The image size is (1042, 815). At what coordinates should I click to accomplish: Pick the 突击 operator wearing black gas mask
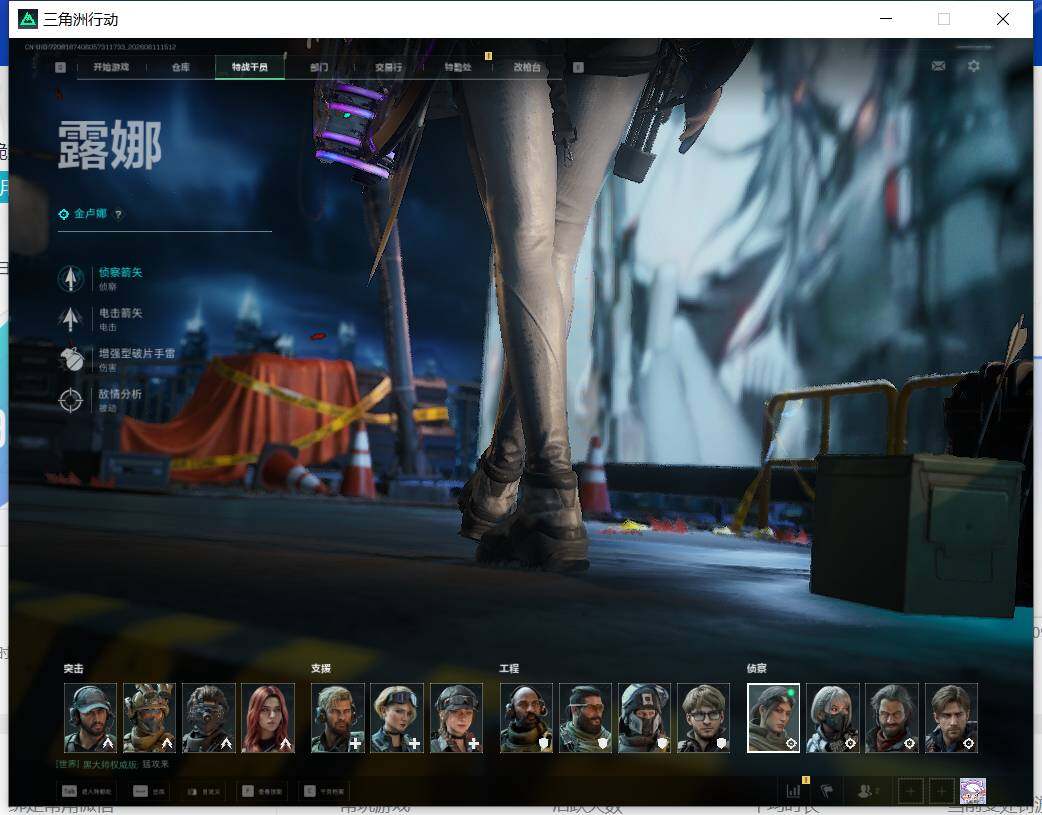tap(209, 718)
